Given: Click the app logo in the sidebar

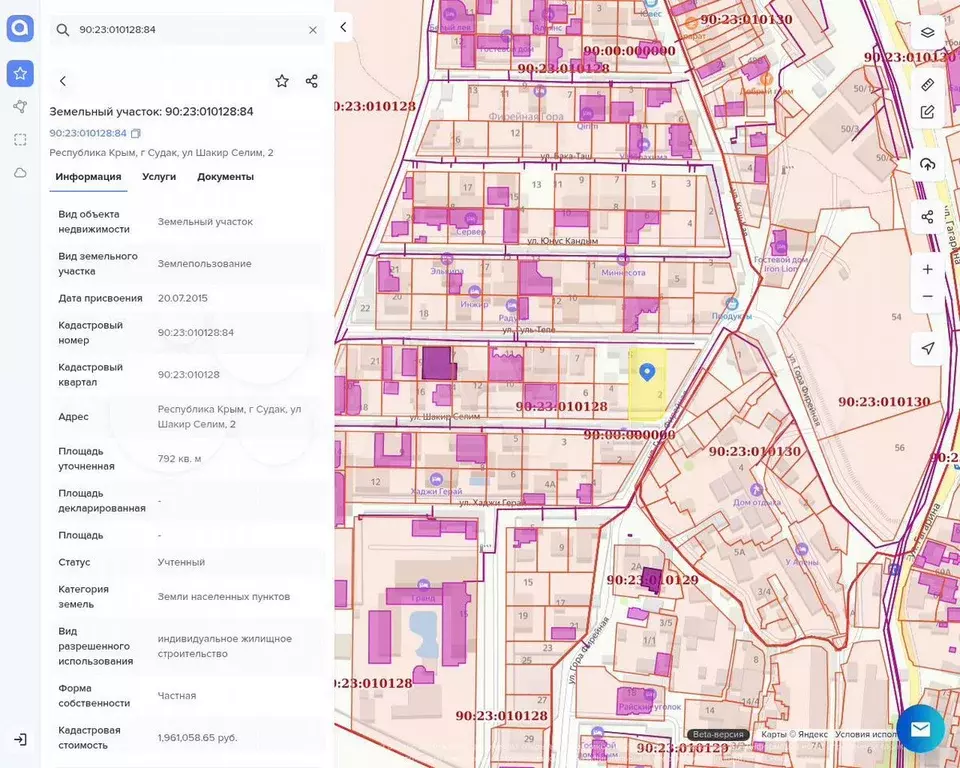Looking at the screenshot, I should coord(20,28).
